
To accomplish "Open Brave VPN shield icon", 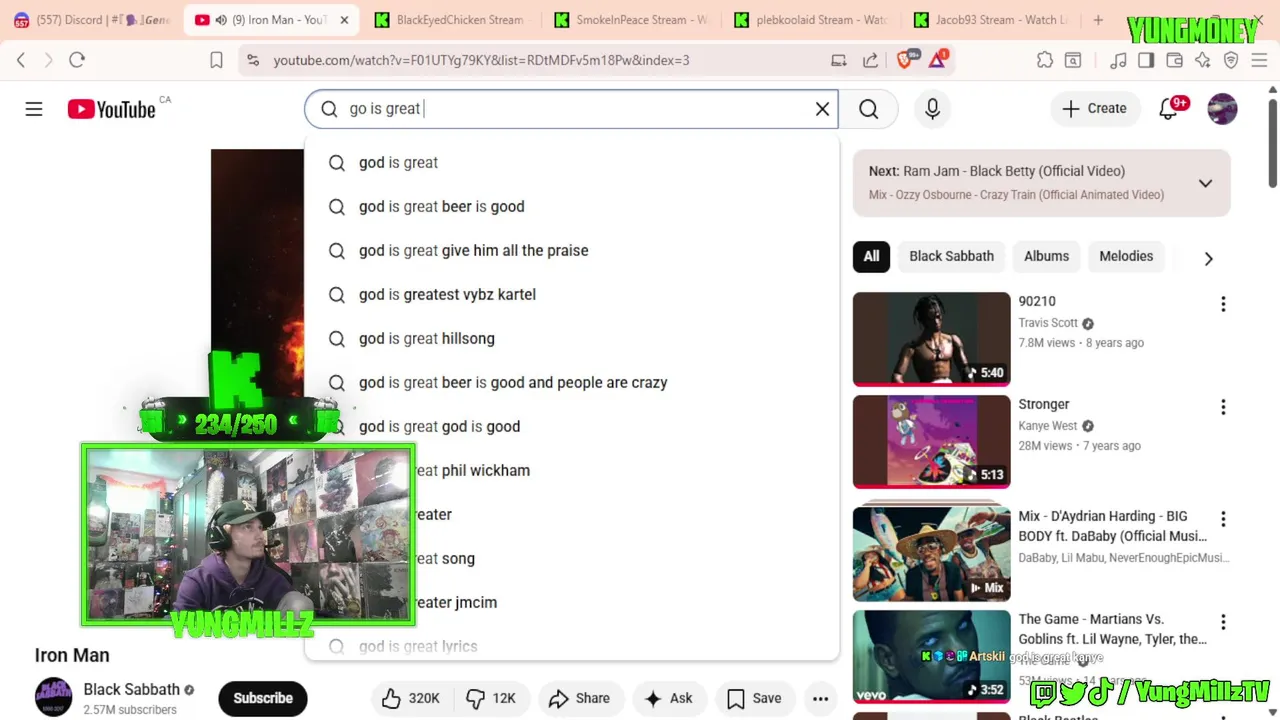I will (x=1231, y=60).
